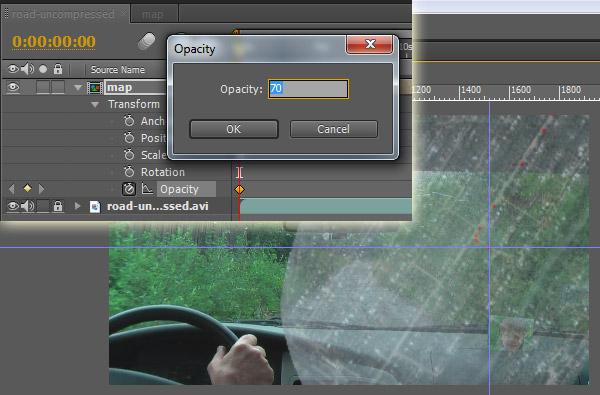Click the Position stopwatch icon
This screenshot has width=600, height=395.
click(x=129, y=138)
